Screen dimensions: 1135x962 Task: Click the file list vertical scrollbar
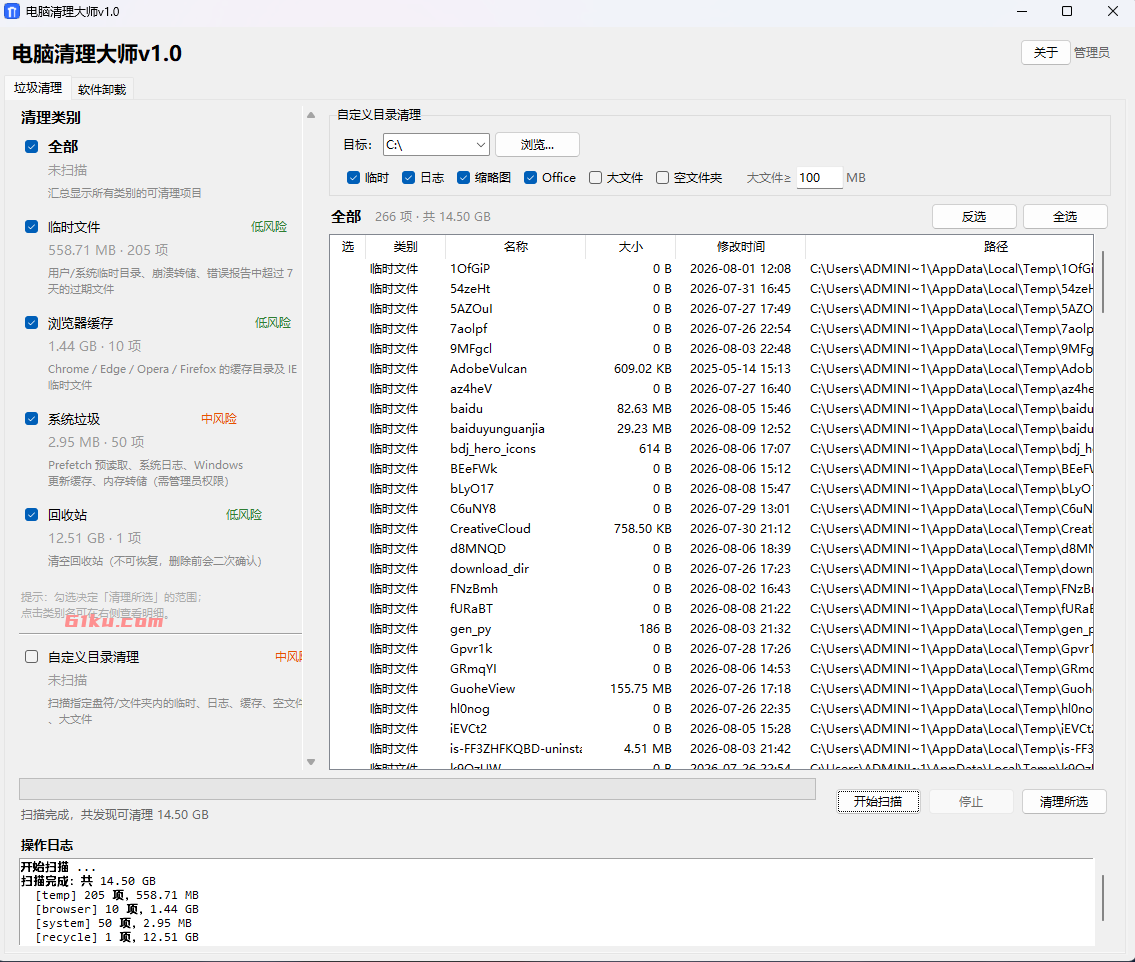coord(1102,282)
